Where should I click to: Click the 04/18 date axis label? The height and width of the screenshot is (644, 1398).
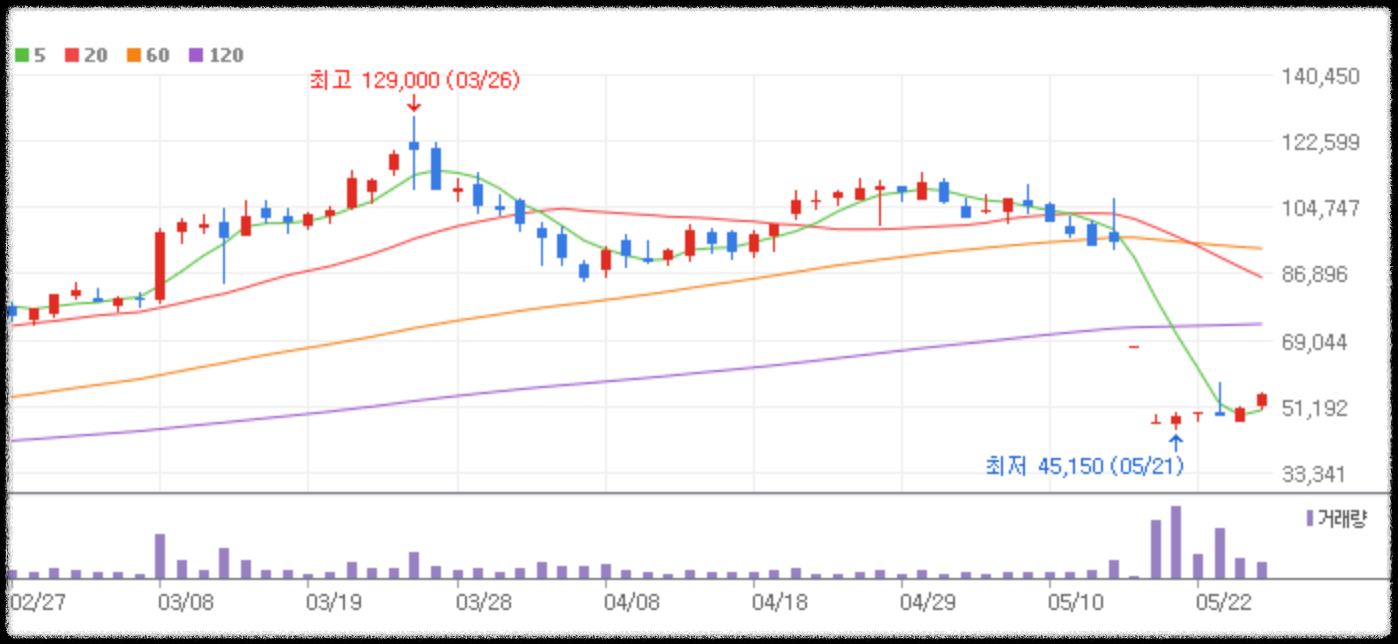click(x=780, y=603)
